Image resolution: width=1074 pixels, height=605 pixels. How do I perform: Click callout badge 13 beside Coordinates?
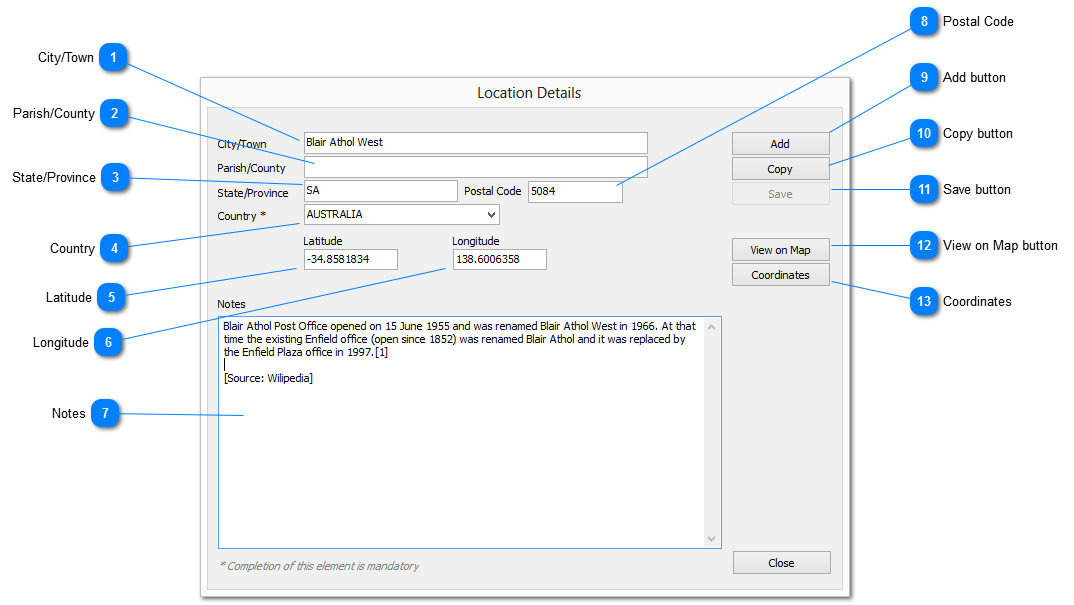923,301
